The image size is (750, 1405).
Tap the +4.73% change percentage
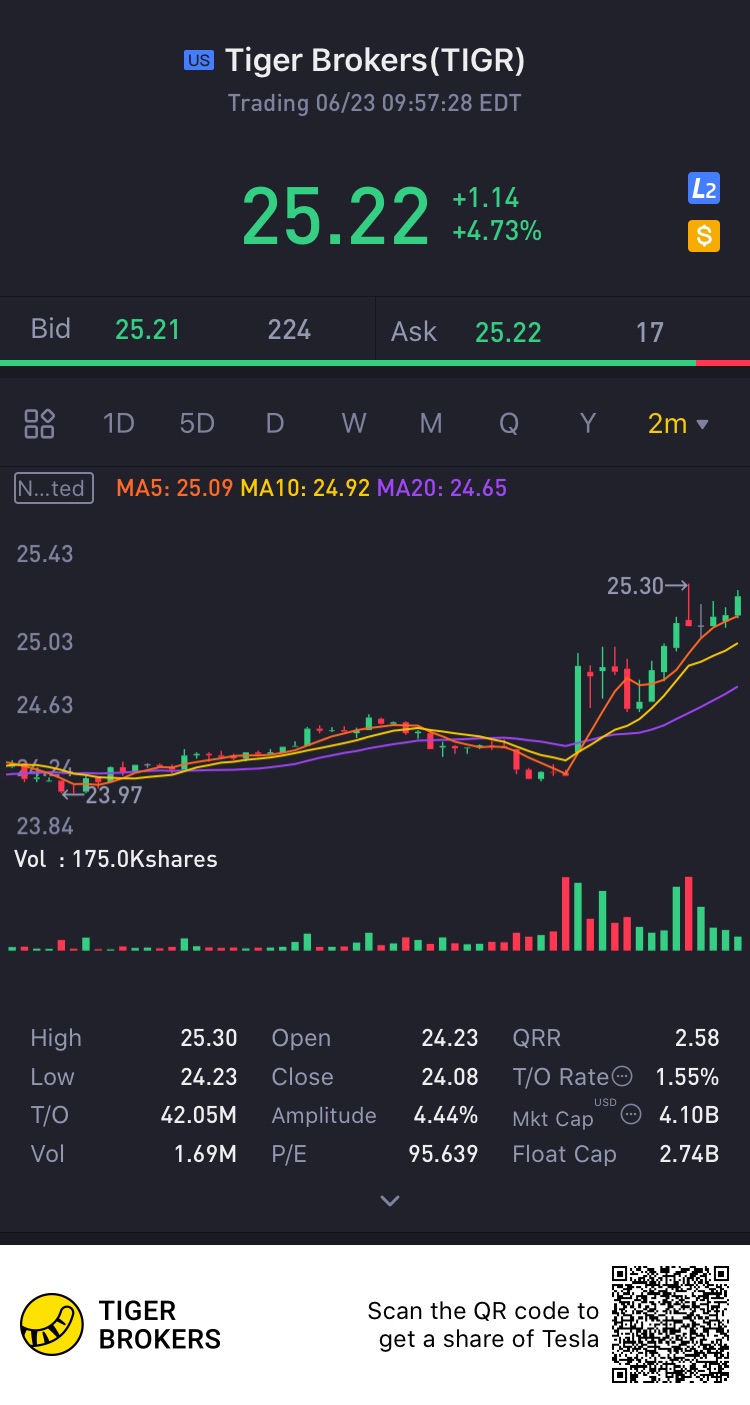pos(497,232)
